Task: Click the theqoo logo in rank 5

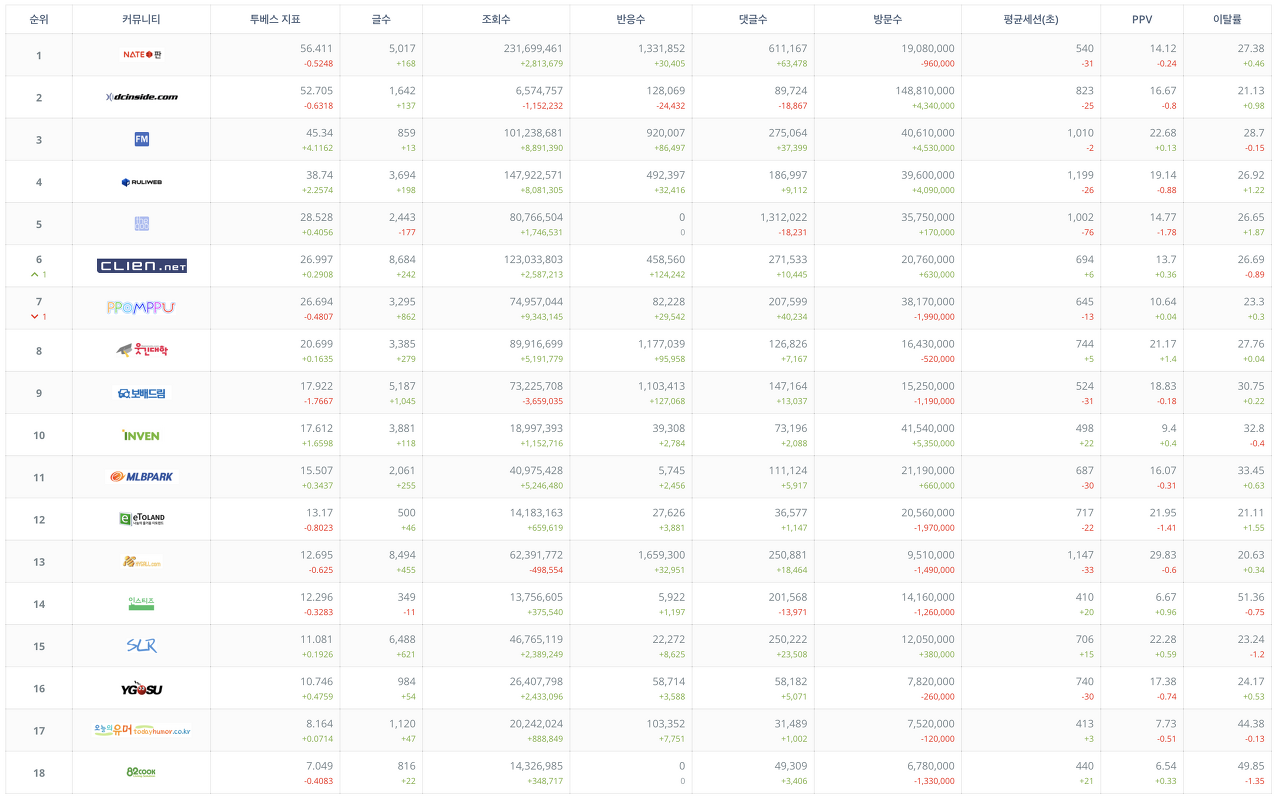Action: coord(141,224)
